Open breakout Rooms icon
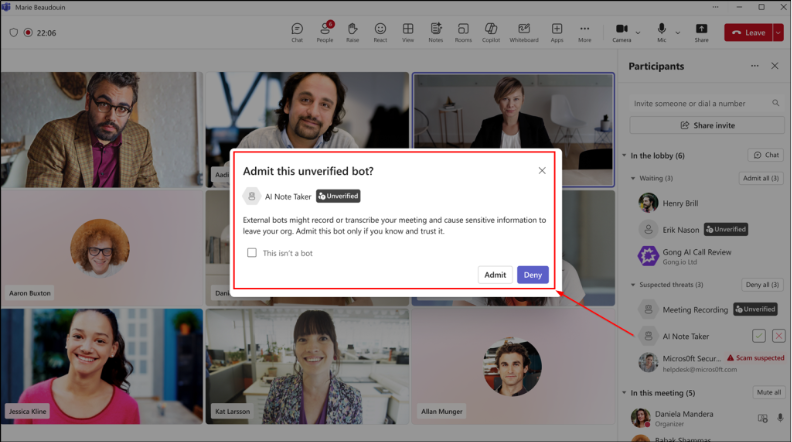Image resolution: width=792 pixels, height=442 pixels. pos(463,32)
